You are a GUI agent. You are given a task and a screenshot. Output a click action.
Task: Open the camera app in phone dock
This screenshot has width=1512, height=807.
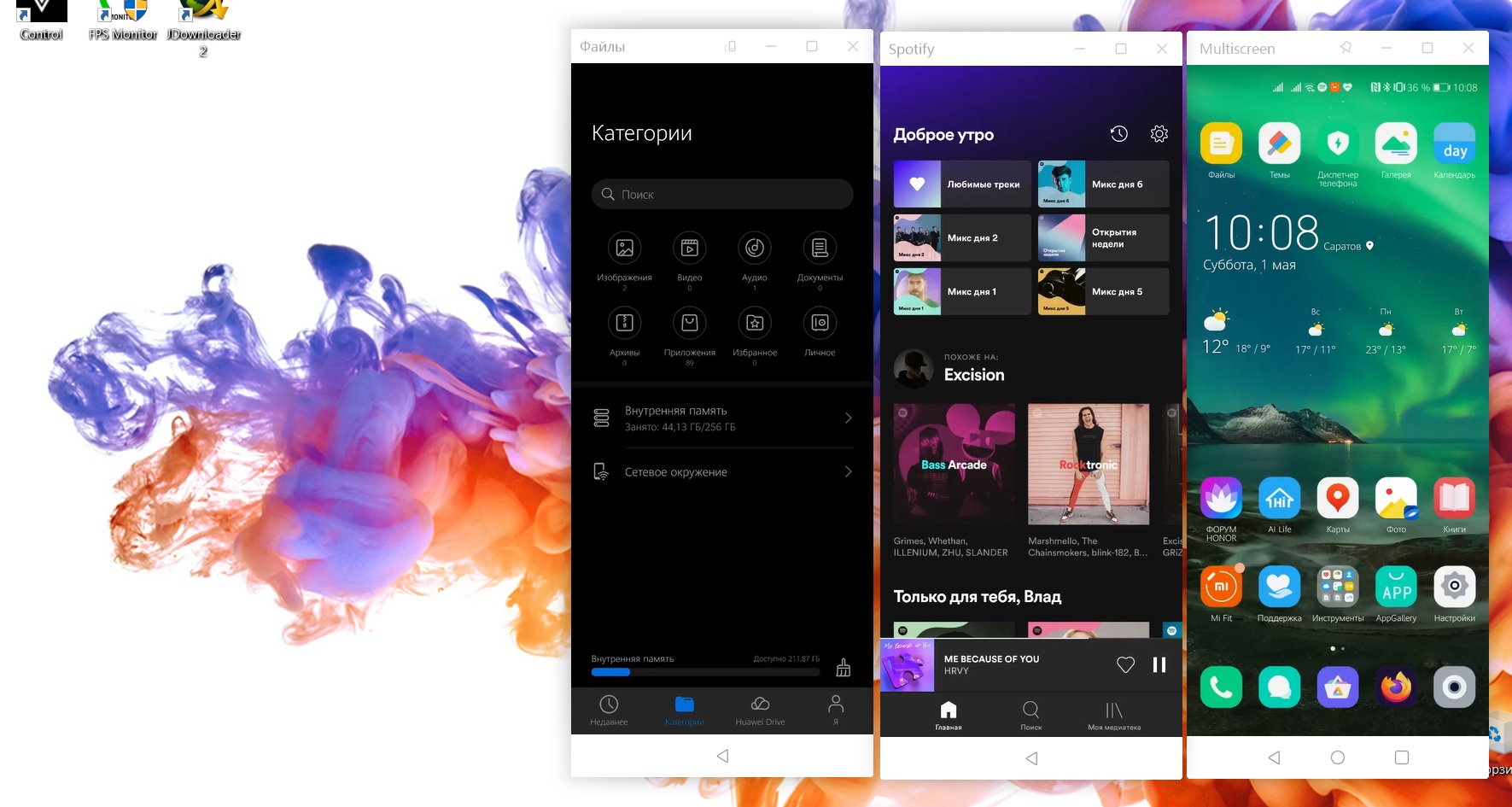(x=1455, y=687)
